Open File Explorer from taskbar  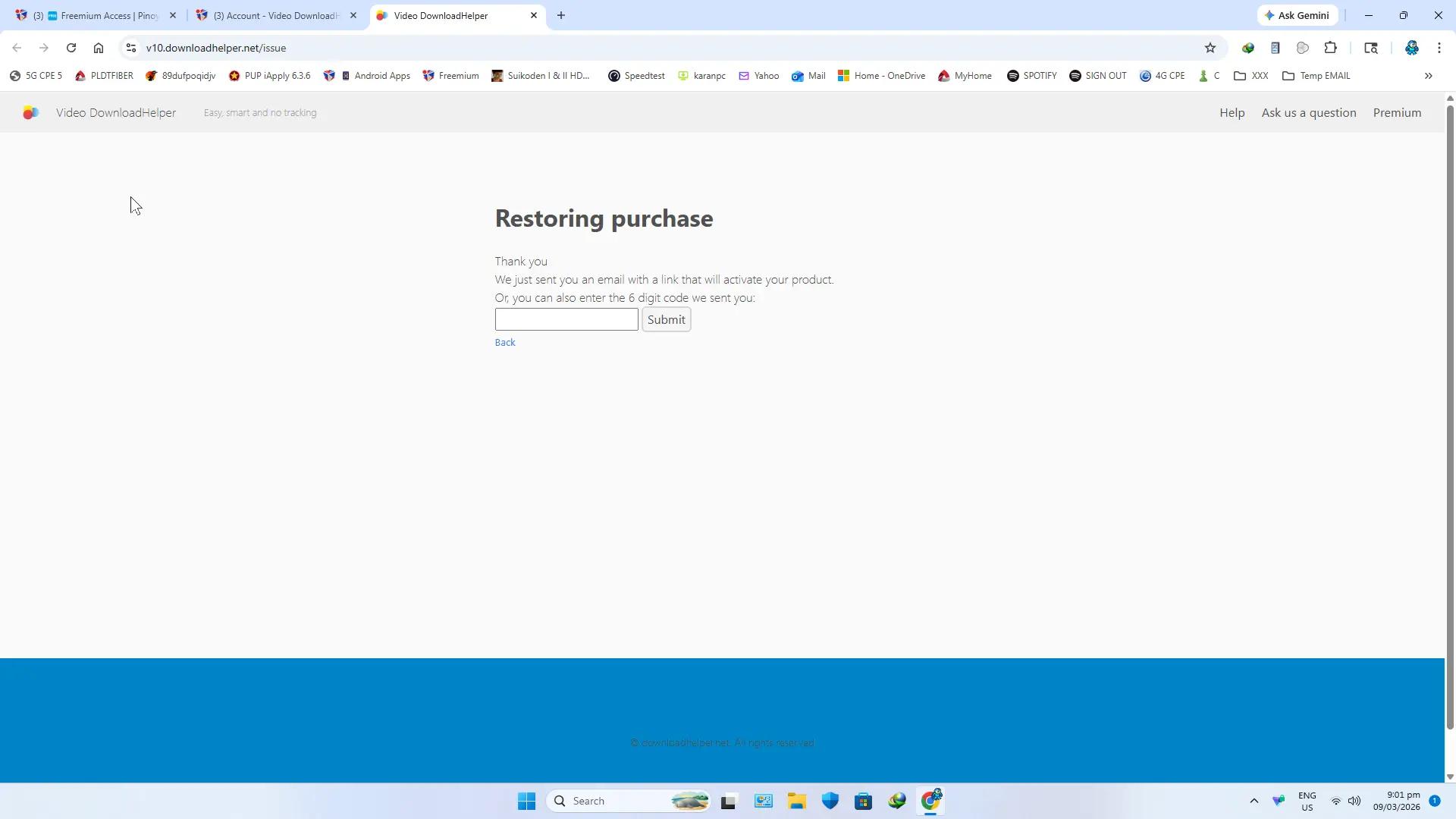click(x=796, y=801)
